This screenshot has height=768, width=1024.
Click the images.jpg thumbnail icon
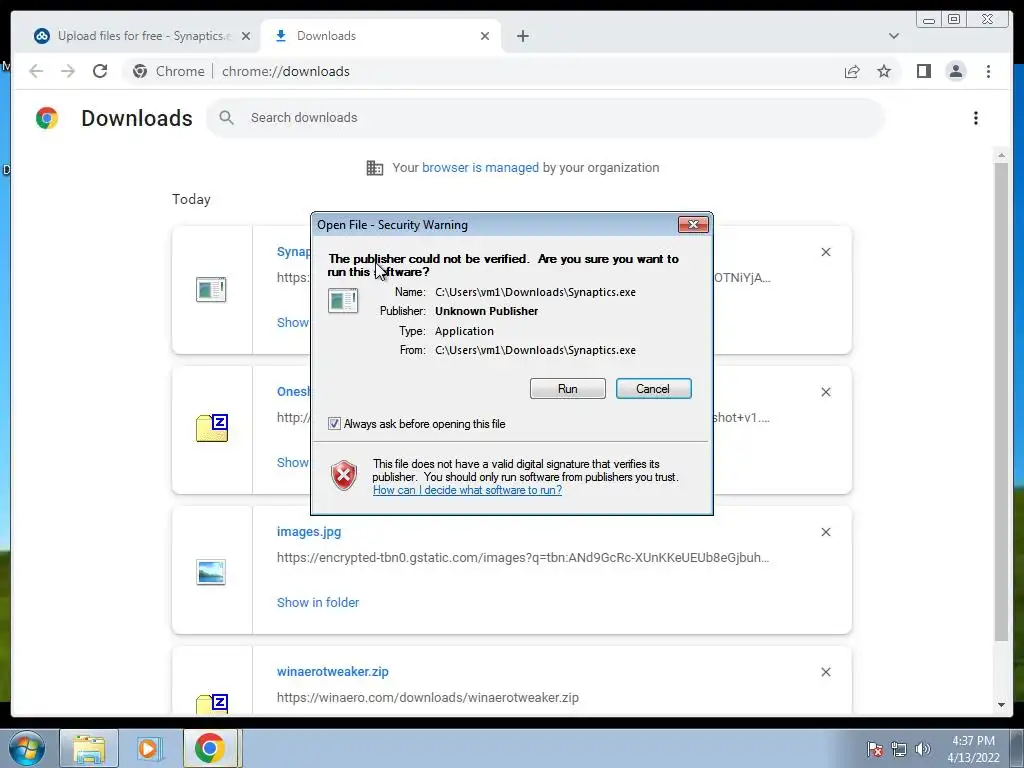pos(211,571)
